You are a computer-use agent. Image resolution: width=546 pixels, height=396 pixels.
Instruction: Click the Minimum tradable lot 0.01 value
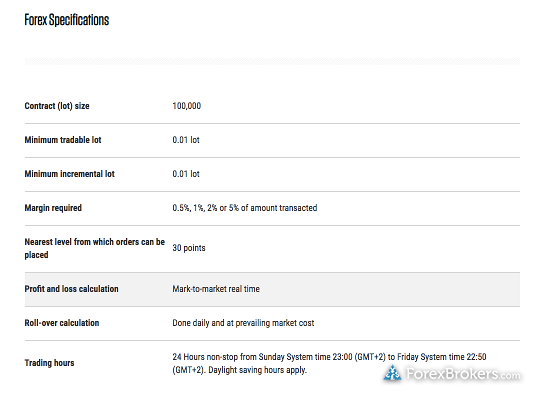click(186, 140)
